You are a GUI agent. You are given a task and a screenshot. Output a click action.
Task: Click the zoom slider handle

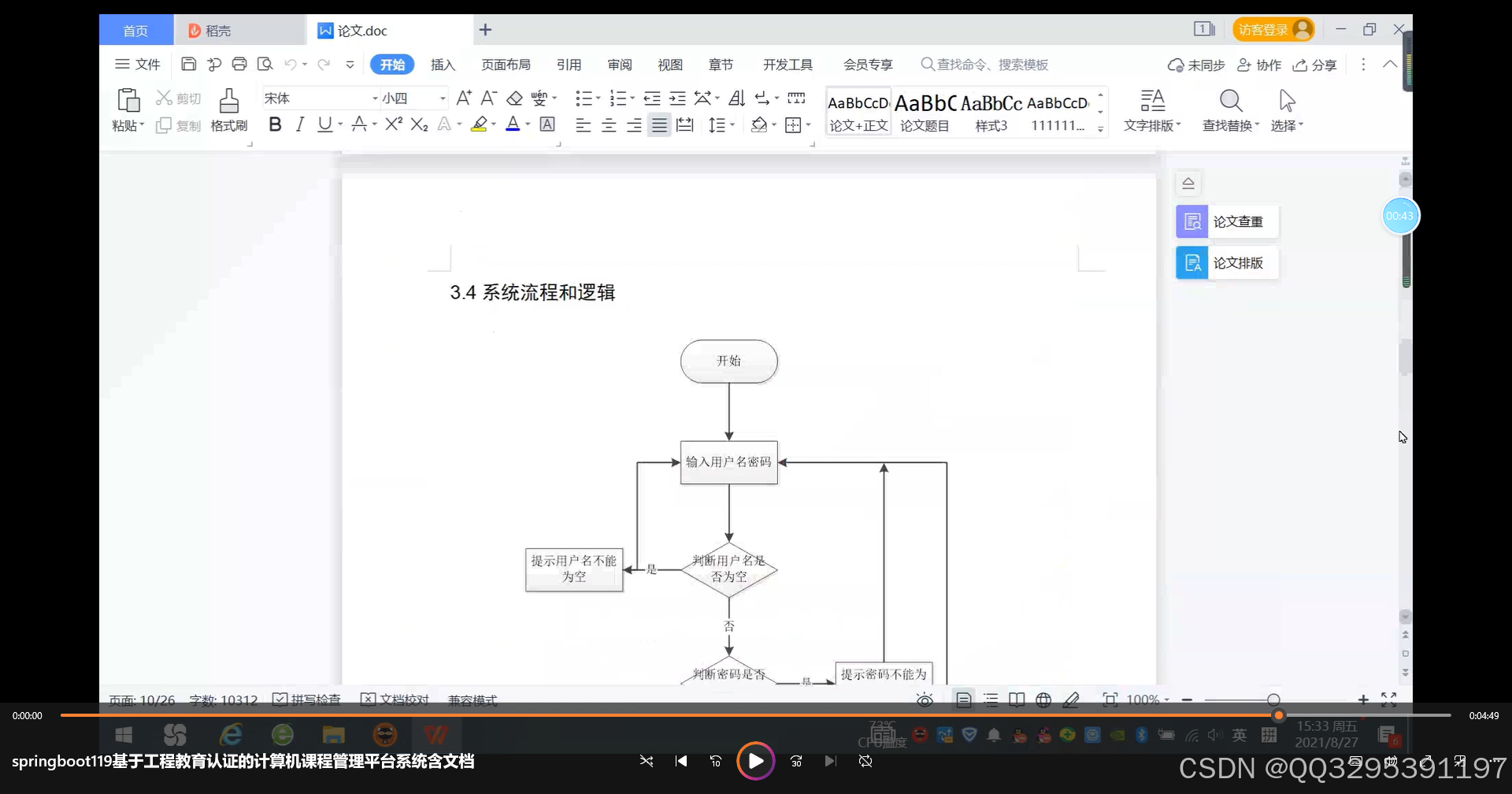pyautogui.click(x=1273, y=699)
